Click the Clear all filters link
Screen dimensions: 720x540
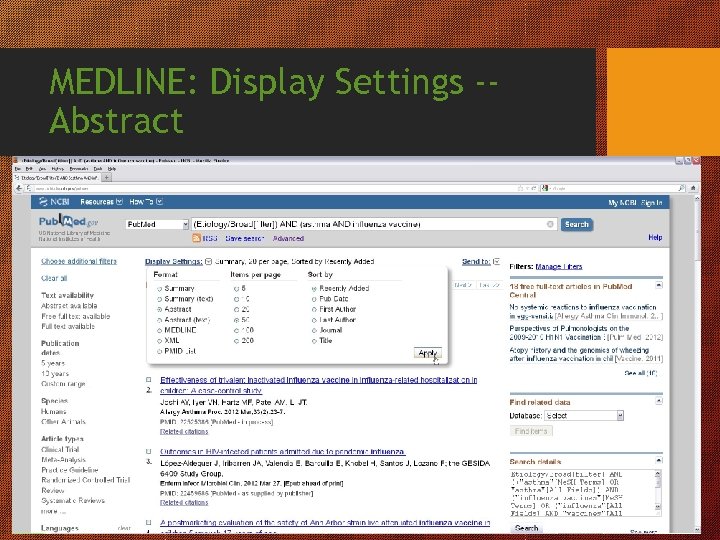tap(54, 278)
